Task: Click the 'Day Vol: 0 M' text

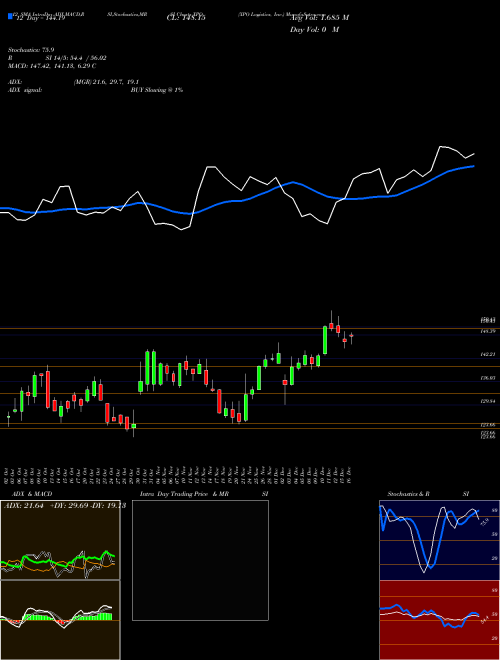Action: pyautogui.click(x=314, y=30)
